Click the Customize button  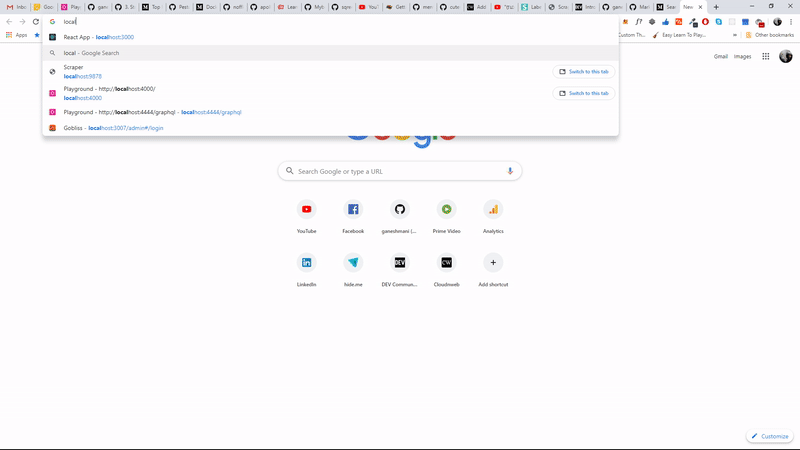coord(769,436)
